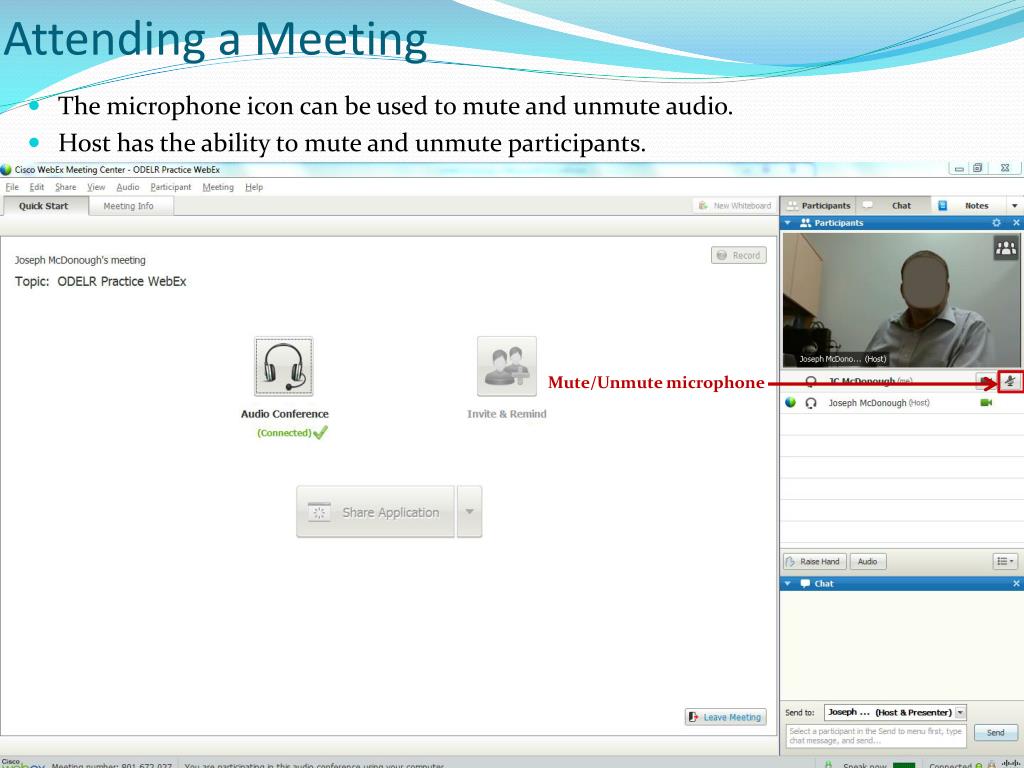Switch to the Quick Start tab

pos(44,206)
